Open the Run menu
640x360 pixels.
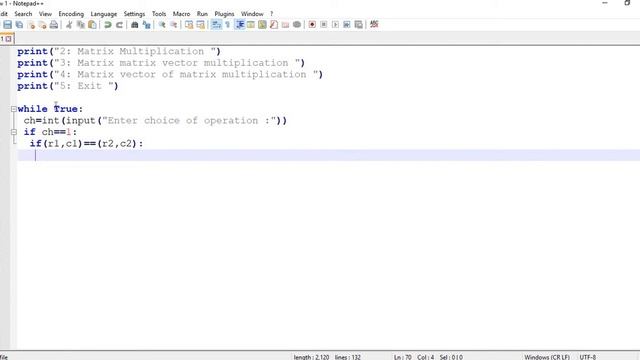202,14
